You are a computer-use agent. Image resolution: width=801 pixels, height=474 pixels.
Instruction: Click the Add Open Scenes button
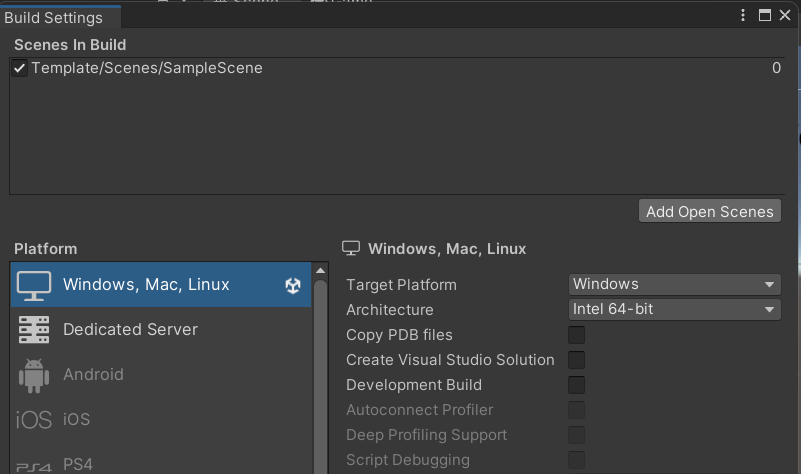710,211
